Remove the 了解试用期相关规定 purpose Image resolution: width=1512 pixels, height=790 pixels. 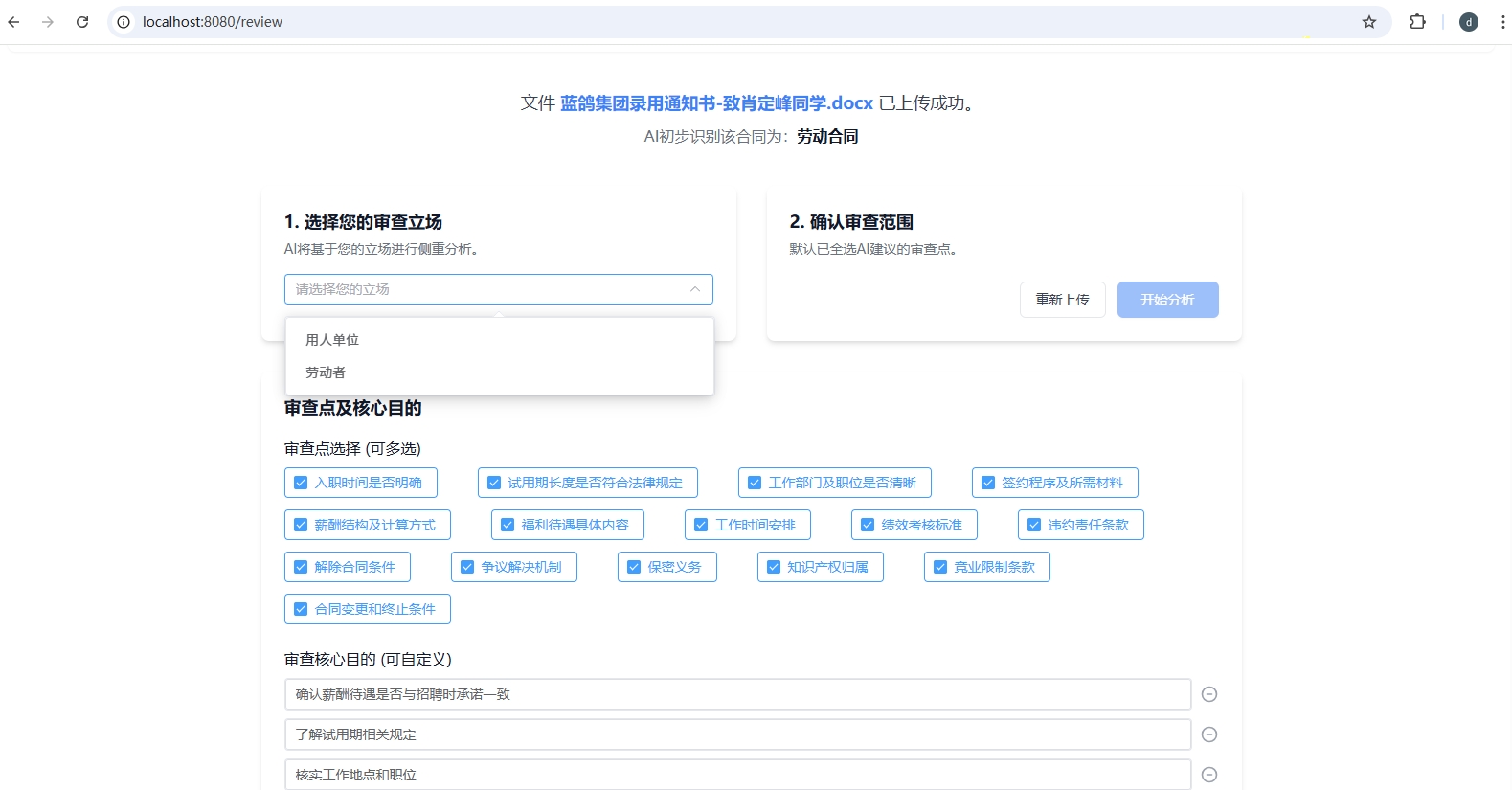[x=1209, y=734]
